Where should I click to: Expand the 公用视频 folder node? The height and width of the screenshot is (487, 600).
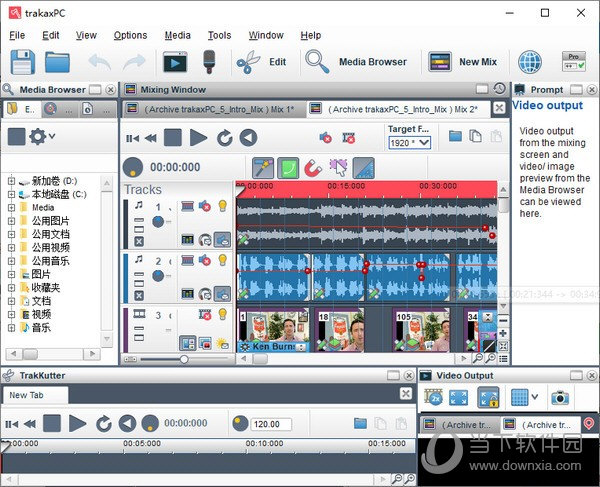(x=11, y=248)
